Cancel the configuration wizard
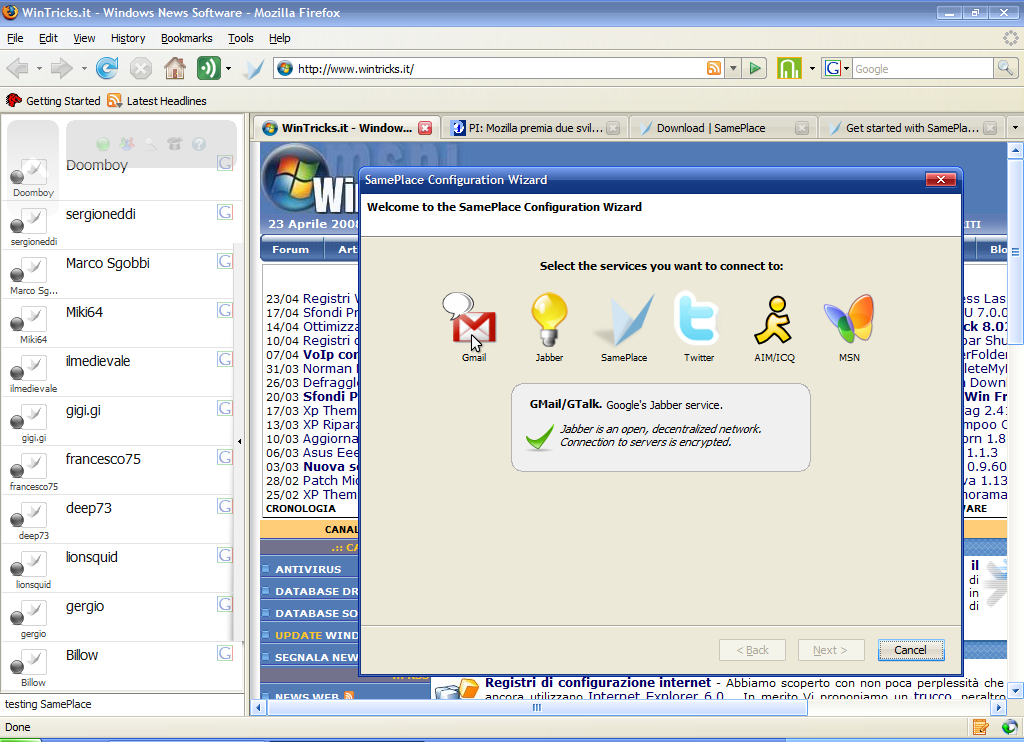The height and width of the screenshot is (742, 1024). 910,650
